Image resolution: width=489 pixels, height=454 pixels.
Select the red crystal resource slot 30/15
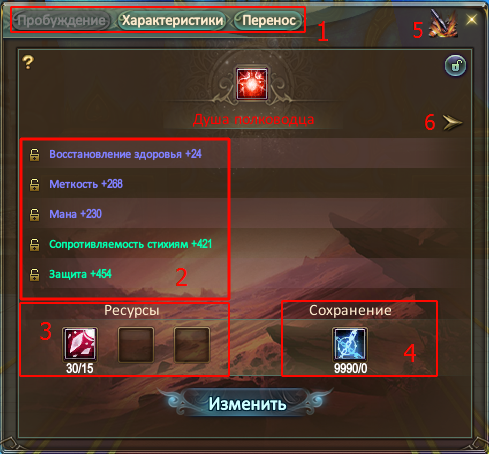coord(80,344)
